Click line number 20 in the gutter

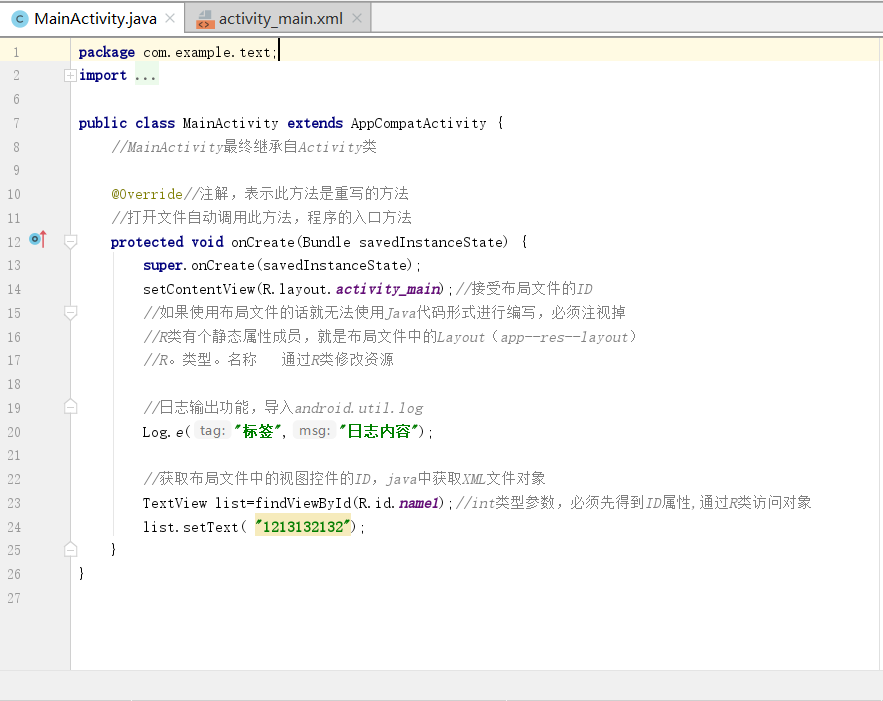(14, 432)
